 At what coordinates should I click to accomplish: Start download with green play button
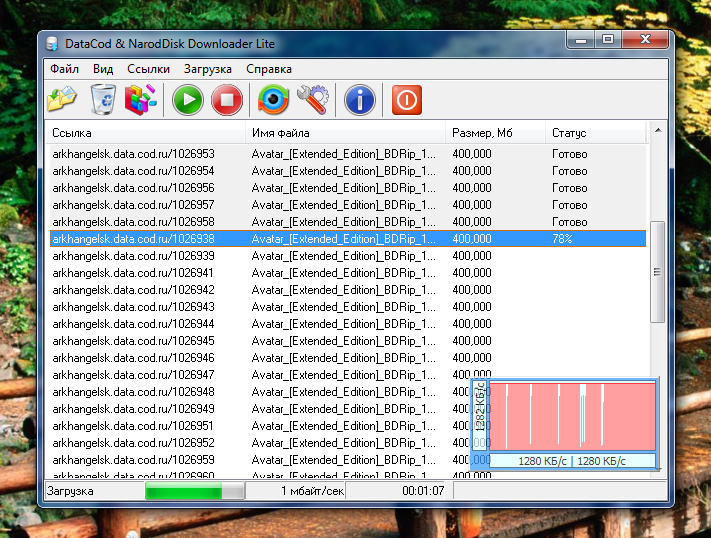[x=188, y=99]
